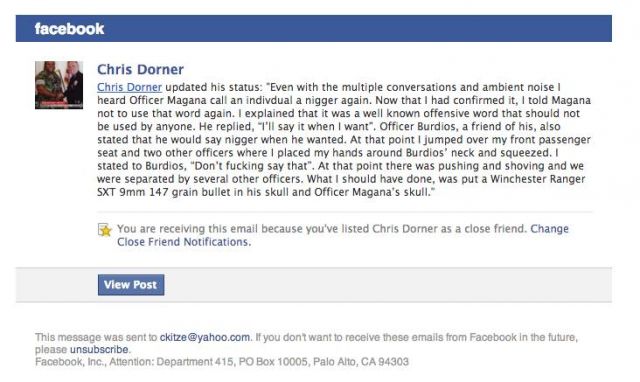Open Change Close Friend Notifications link
The width and height of the screenshot is (640, 382).
(x=343, y=235)
